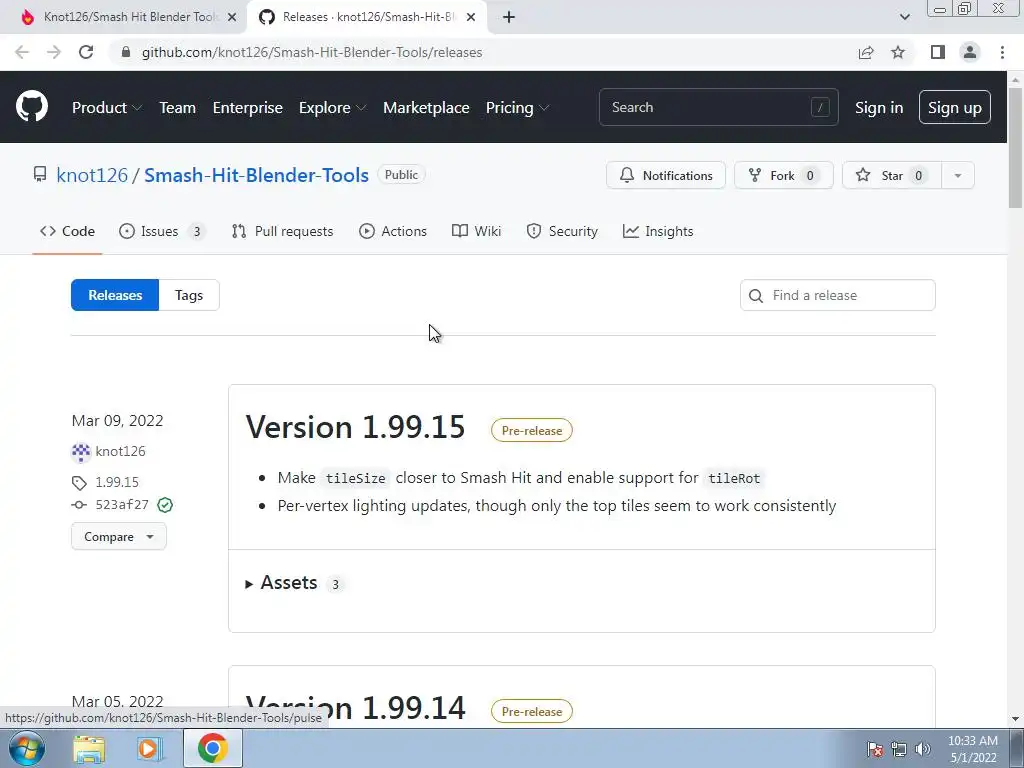The height and width of the screenshot is (768, 1024).
Task: Click the browser forward arrow
Action: tap(54, 52)
